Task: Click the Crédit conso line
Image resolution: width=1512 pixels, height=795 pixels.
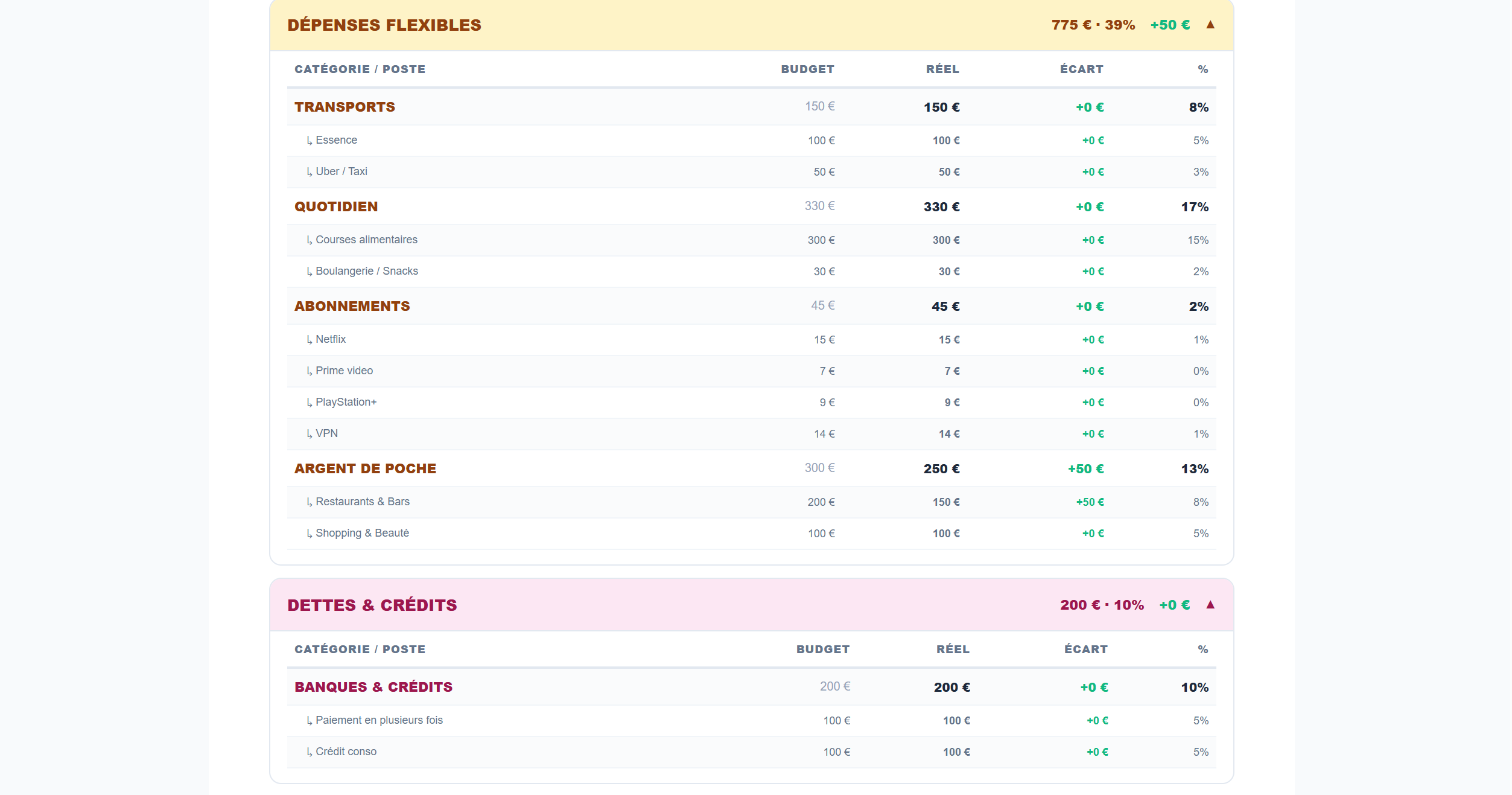Action: [751, 752]
